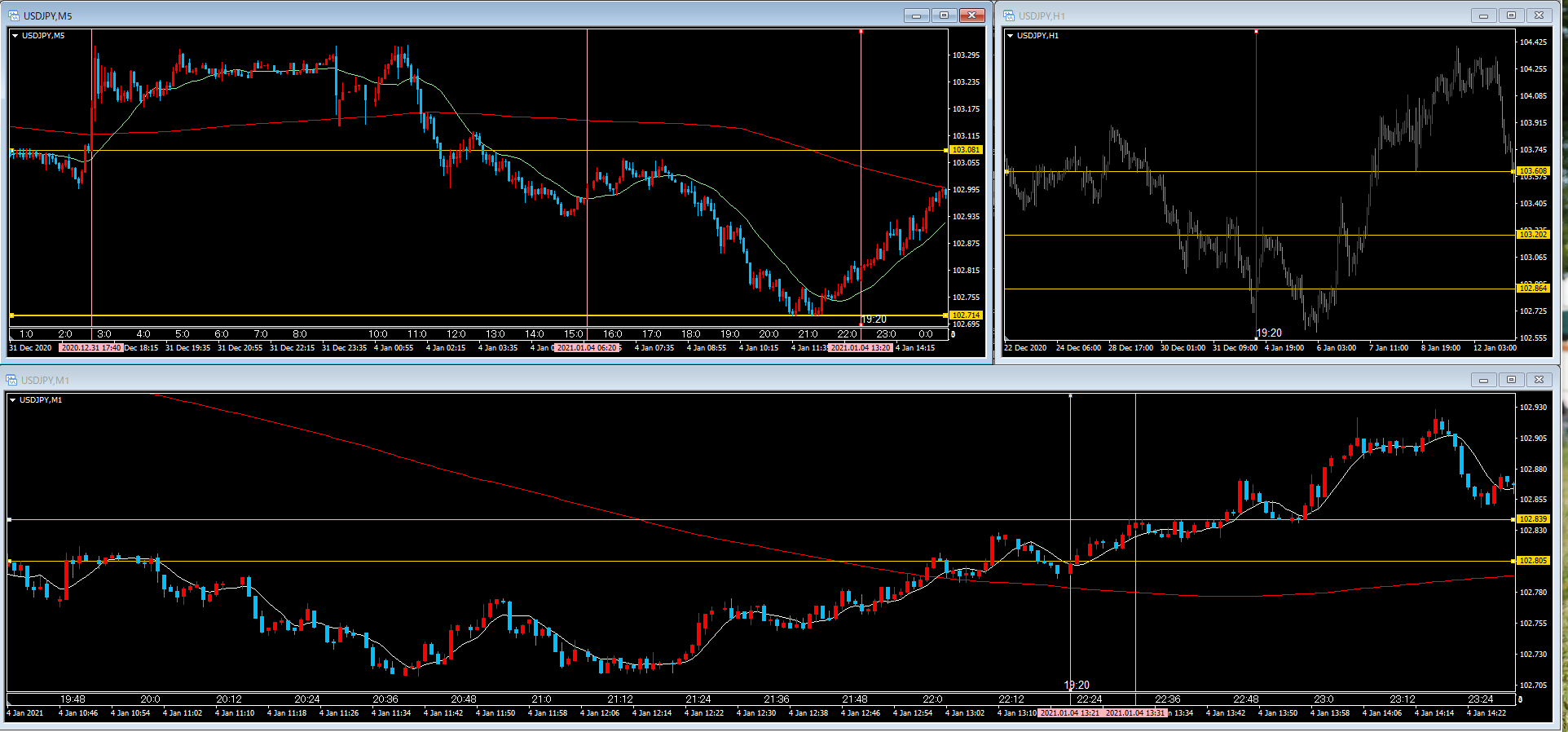1568x732 pixels.
Task: Expand the triangle beside USDJPY,M1 chart label
Action: tap(13, 400)
